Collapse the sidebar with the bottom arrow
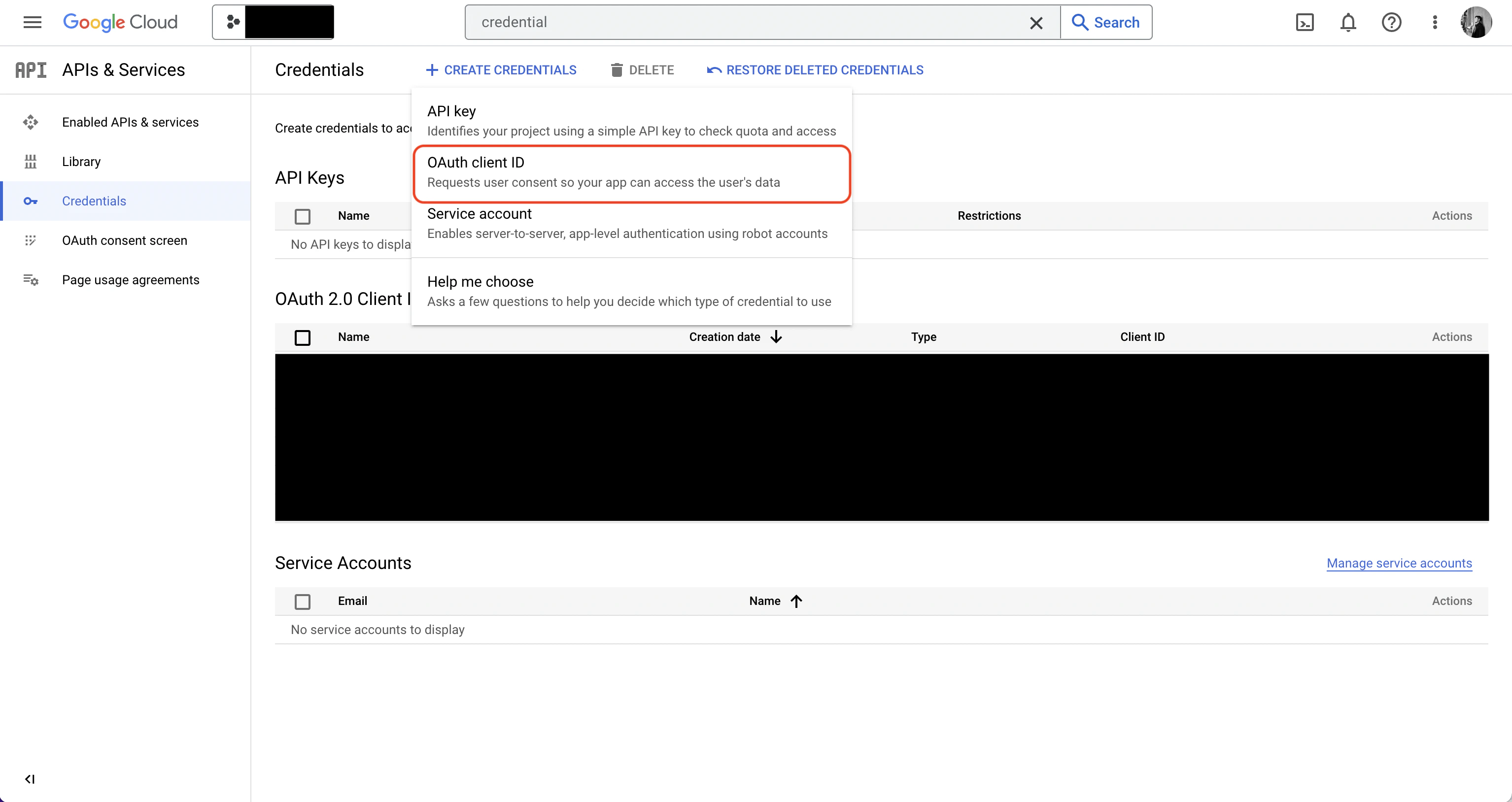The height and width of the screenshot is (802, 1512). point(31,779)
